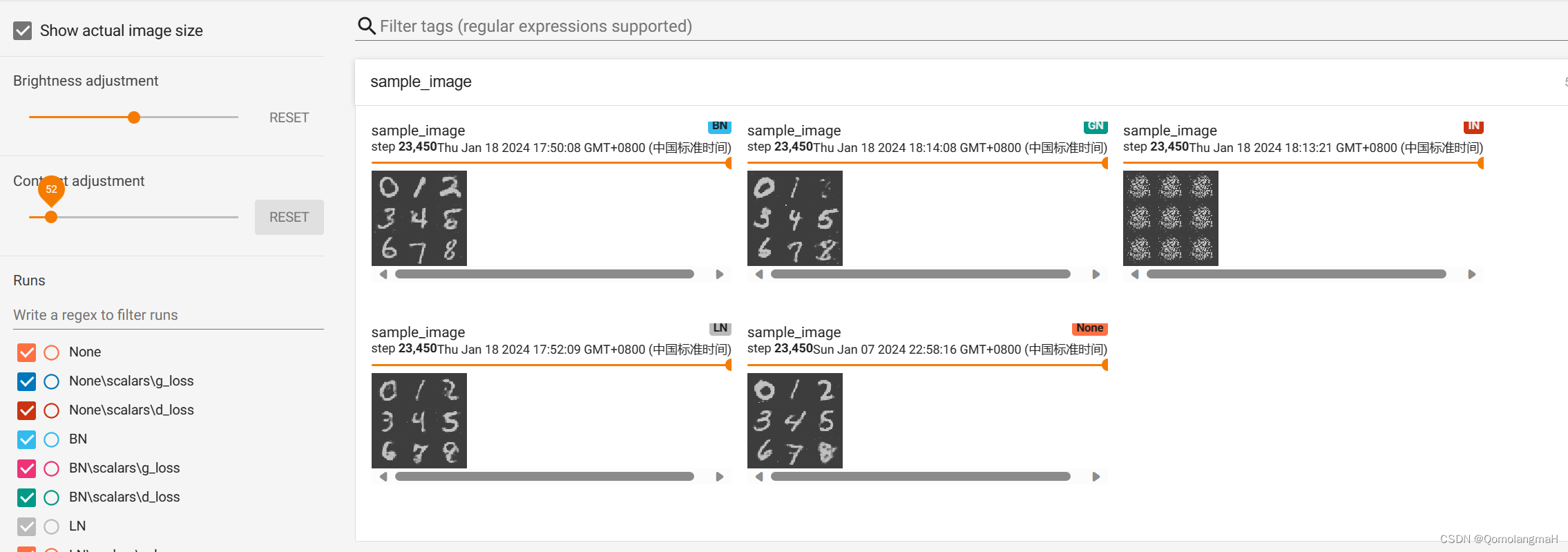Click the orange step marker on the BN card
This screenshot has width=1568, height=552.
(727, 163)
